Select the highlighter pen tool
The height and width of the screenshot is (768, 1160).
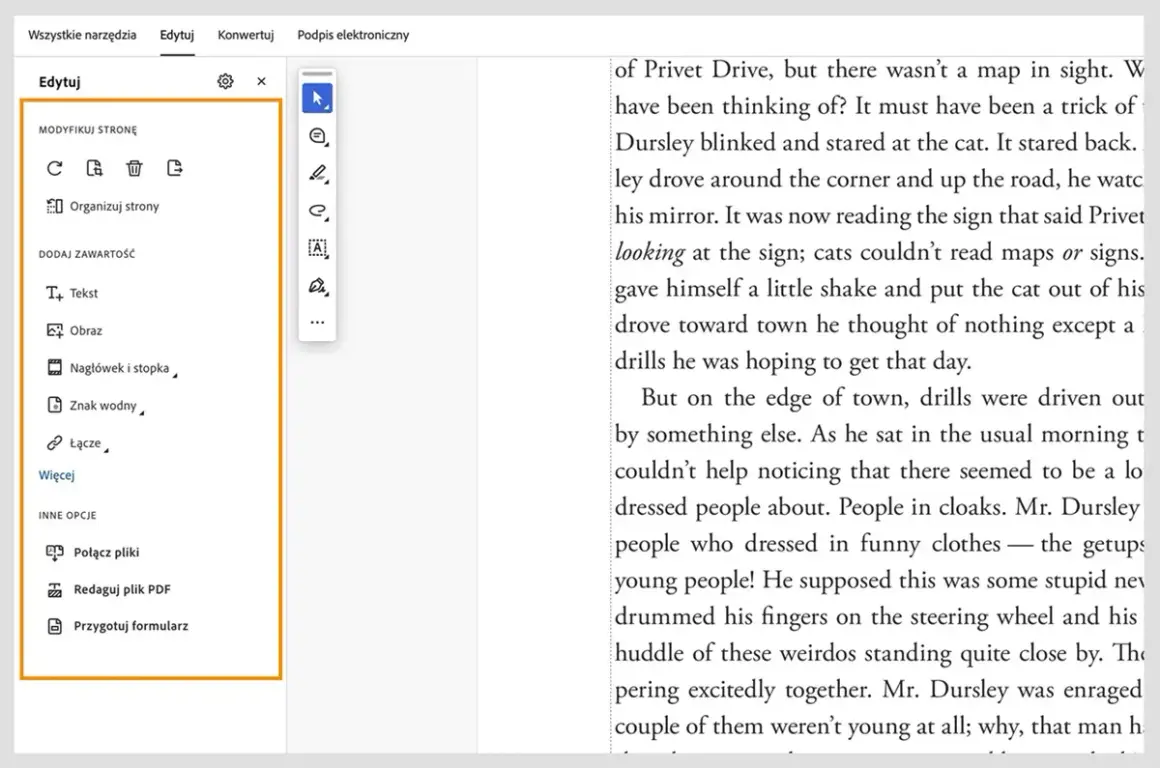coord(317,173)
